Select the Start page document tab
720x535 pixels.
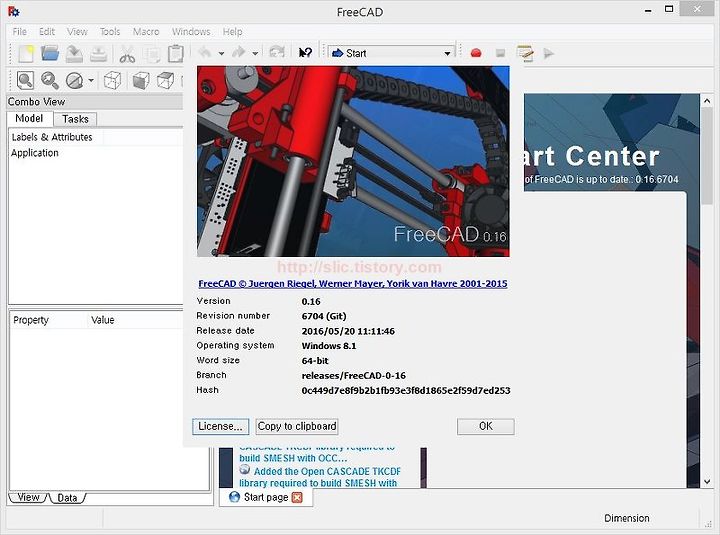[266, 497]
